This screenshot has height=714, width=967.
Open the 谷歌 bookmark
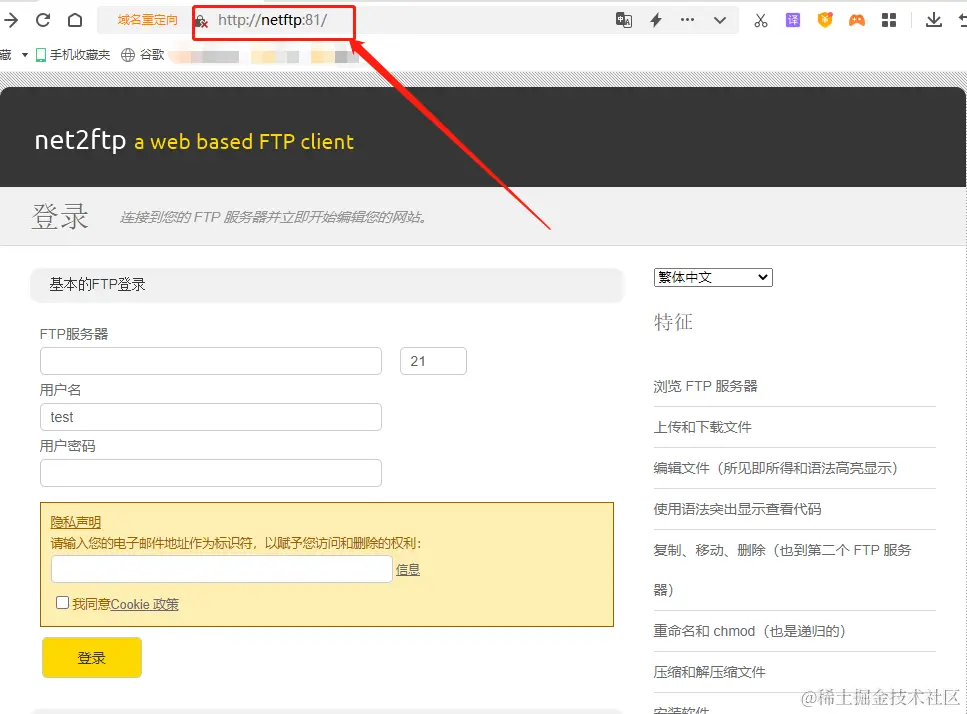[x=143, y=55]
